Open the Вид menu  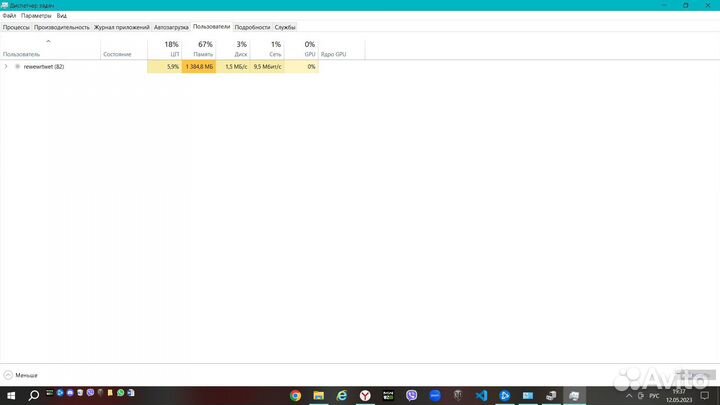click(62, 16)
